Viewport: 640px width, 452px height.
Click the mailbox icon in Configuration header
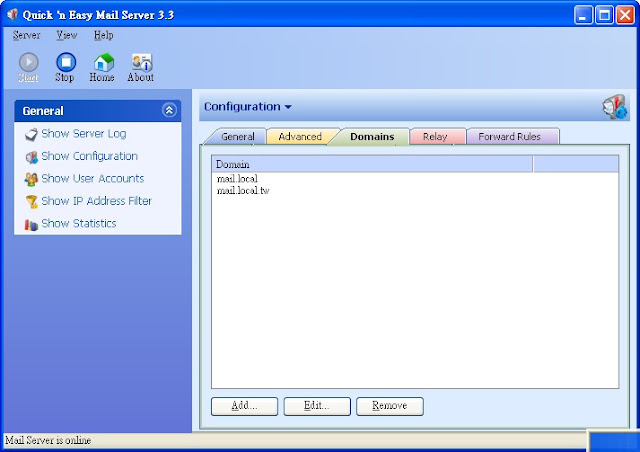pyautogui.click(x=614, y=107)
